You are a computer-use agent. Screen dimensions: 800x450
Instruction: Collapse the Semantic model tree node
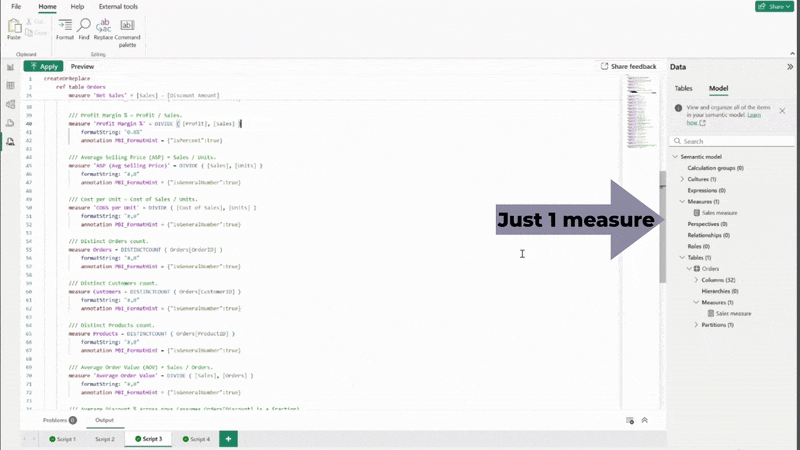coord(673,157)
